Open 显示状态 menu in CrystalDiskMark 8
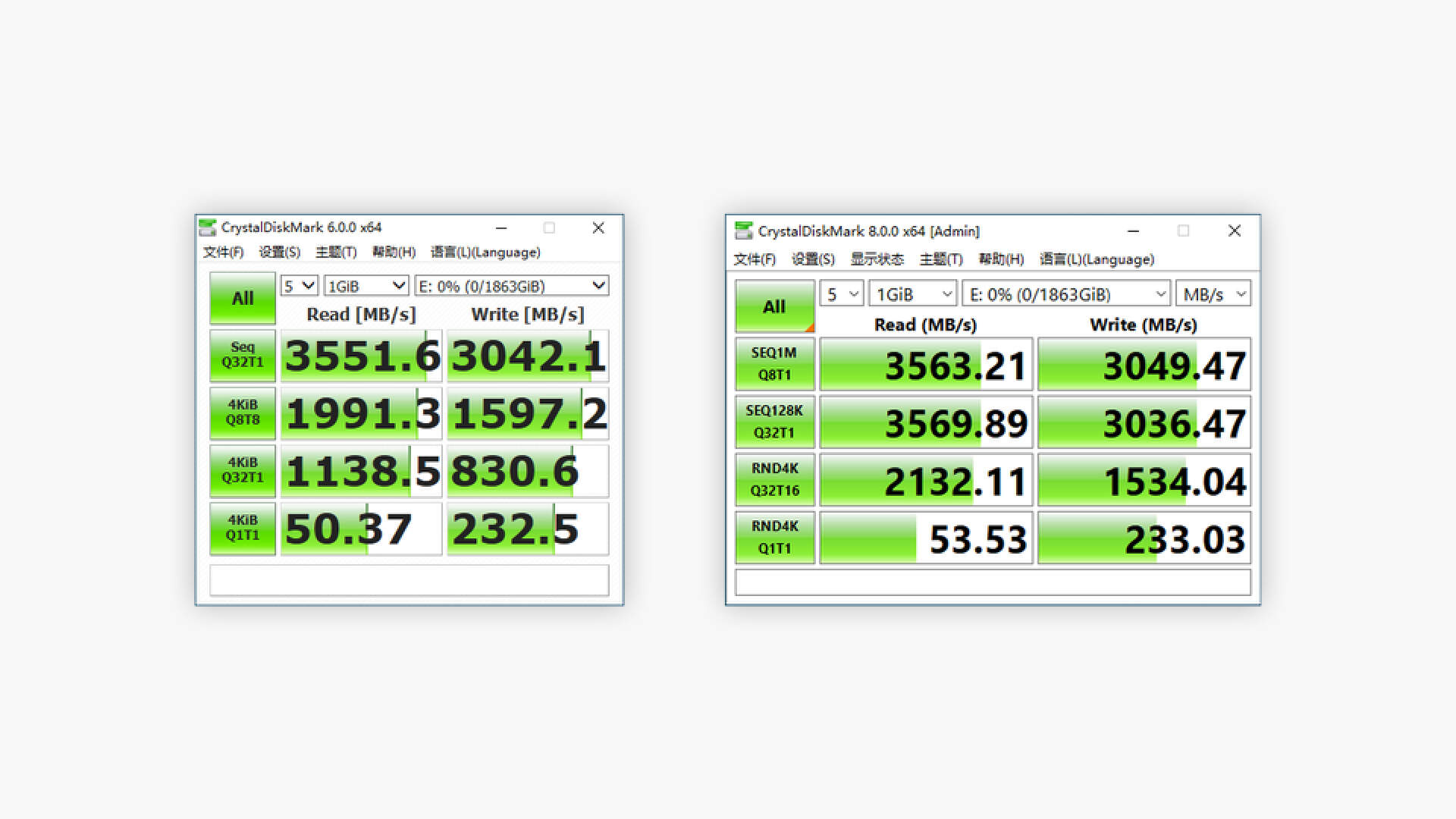The width and height of the screenshot is (1456, 819). coord(877,259)
